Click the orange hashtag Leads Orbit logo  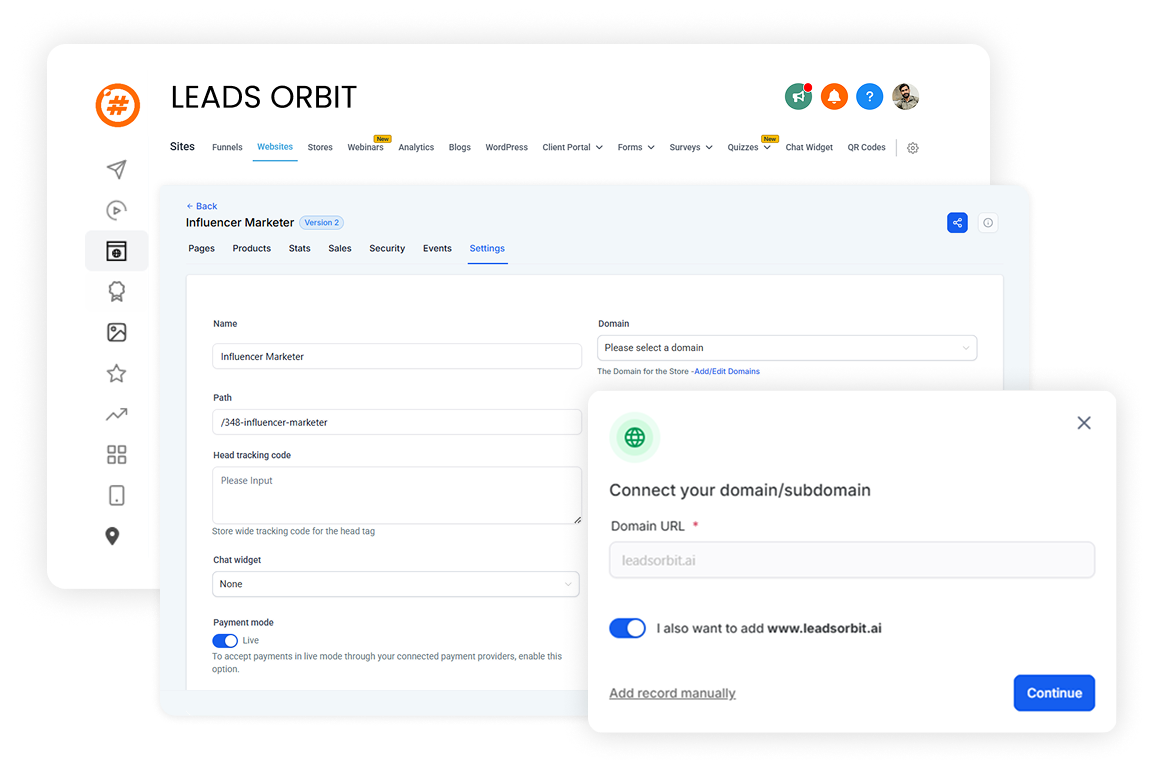click(x=117, y=105)
